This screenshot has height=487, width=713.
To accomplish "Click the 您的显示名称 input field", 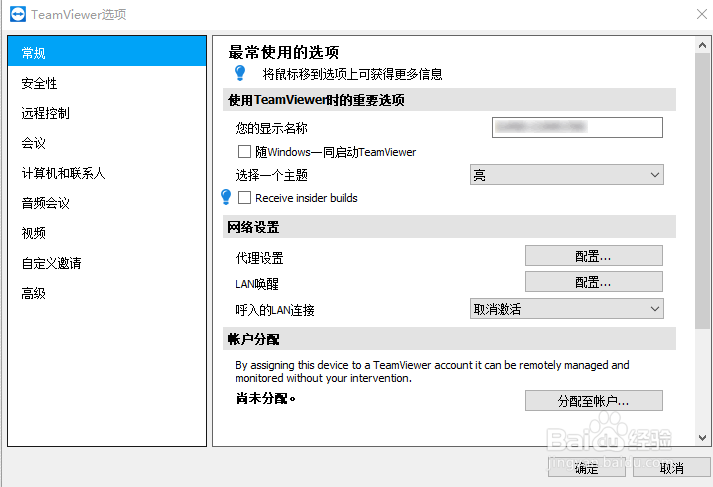I will [577, 127].
